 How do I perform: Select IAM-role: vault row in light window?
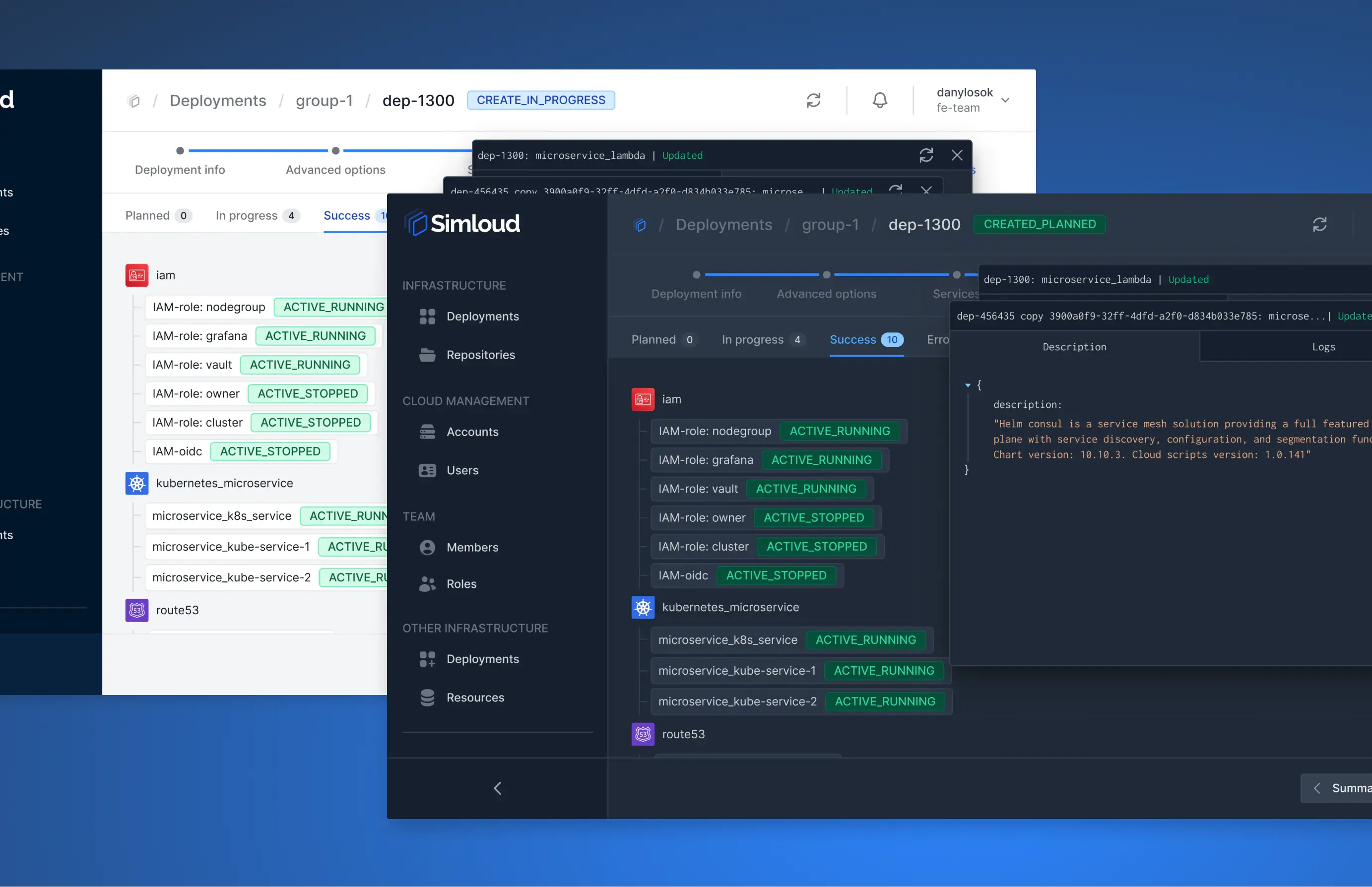tap(256, 365)
